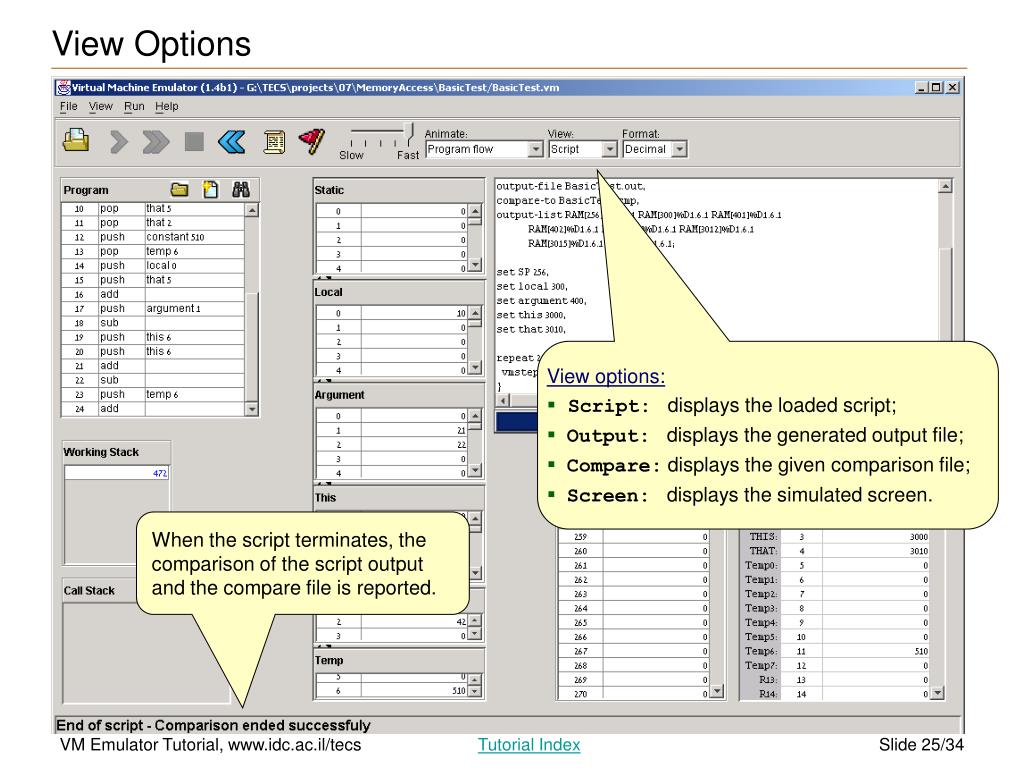Follow the Tutorial Index link
The image size is (1024, 768).
tap(529, 744)
